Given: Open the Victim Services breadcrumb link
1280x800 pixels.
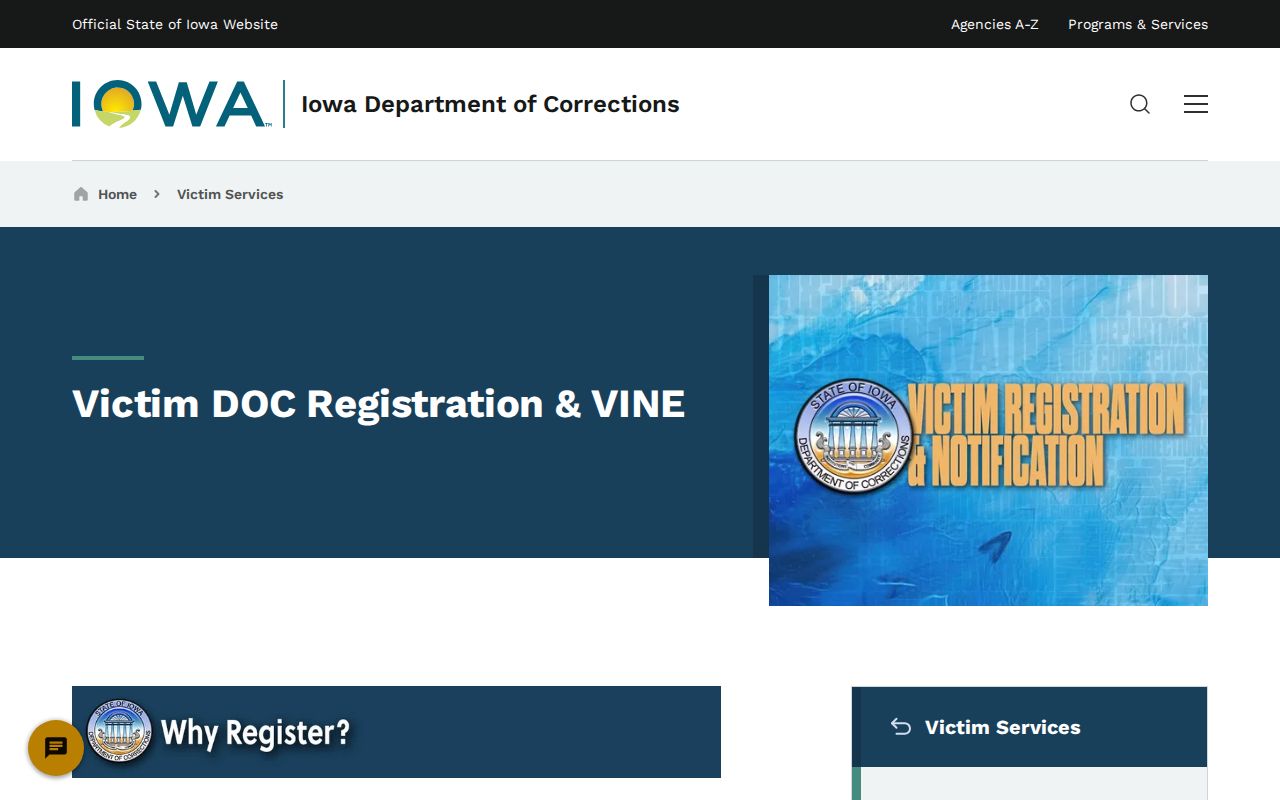Looking at the screenshot, I should [230, 194].
